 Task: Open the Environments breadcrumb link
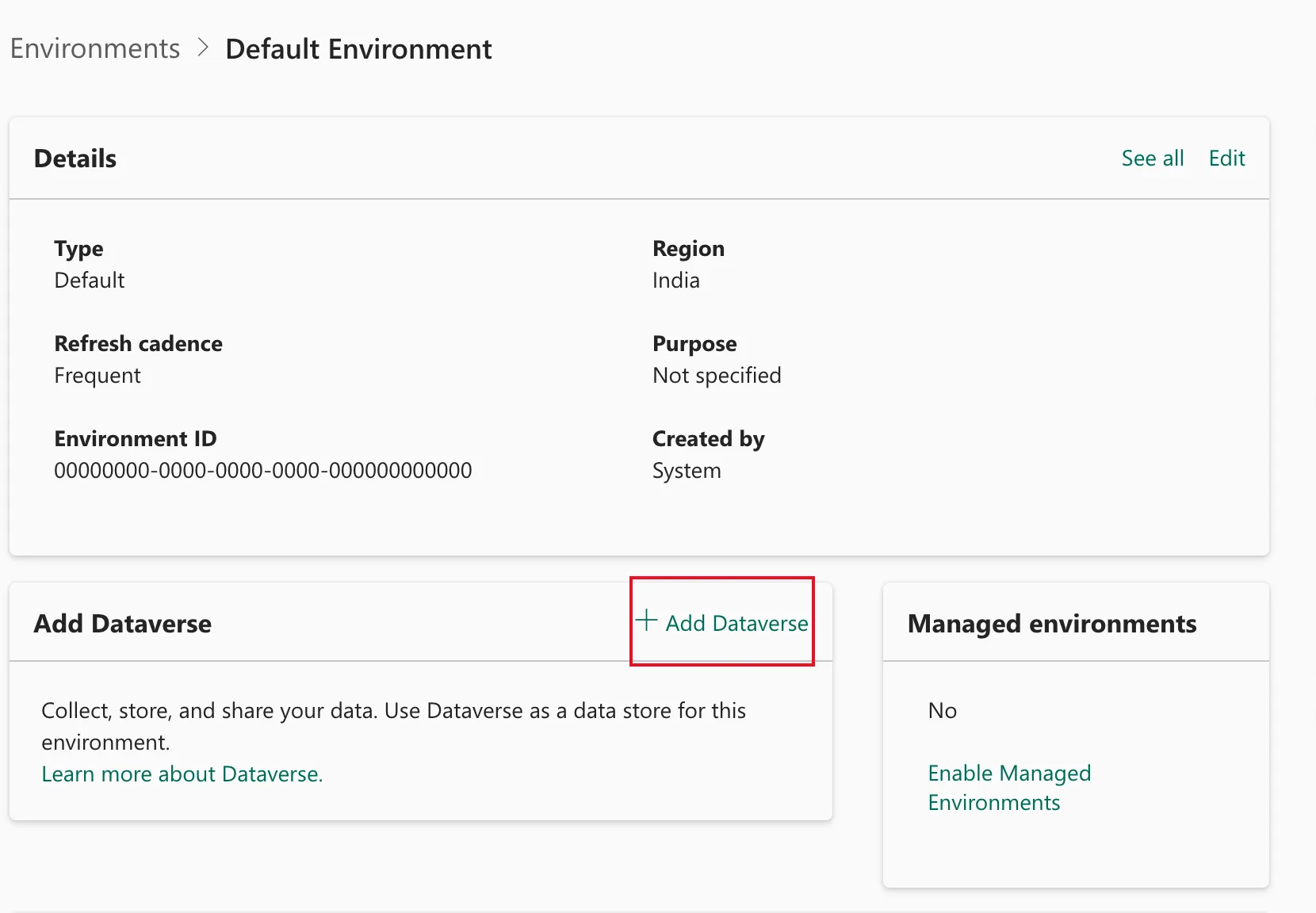tap(95, 49)
